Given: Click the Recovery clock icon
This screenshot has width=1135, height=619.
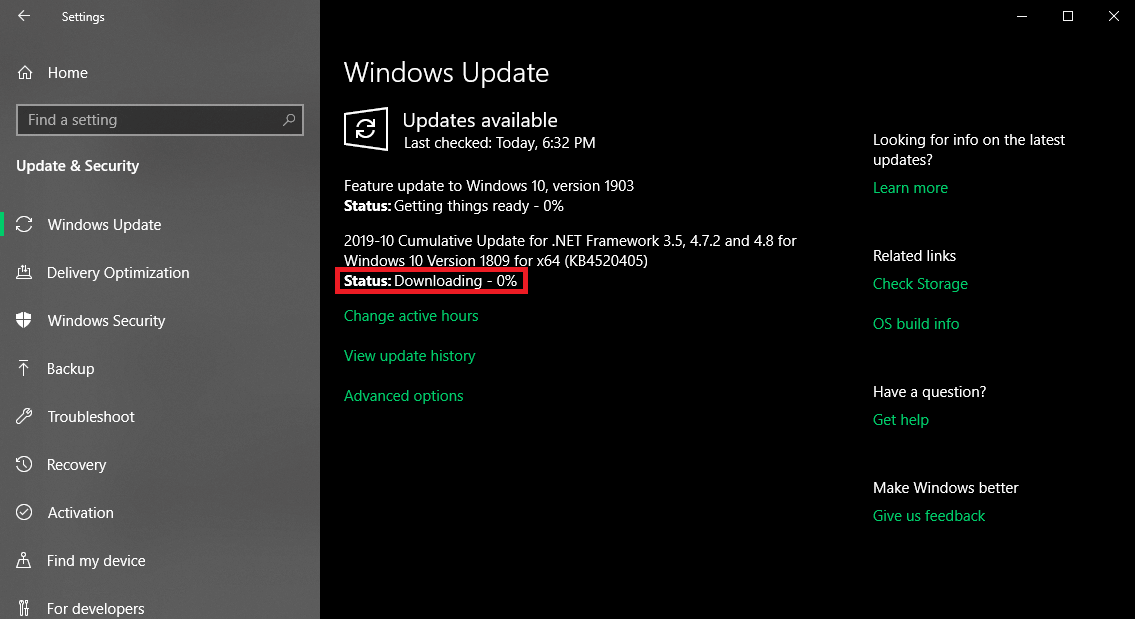Looking at the screenshot, I should [25, 465].
